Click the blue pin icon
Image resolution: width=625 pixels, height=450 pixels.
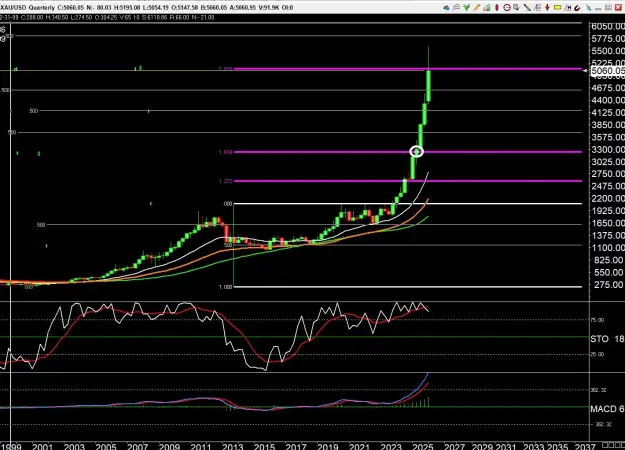coord(589,8)
